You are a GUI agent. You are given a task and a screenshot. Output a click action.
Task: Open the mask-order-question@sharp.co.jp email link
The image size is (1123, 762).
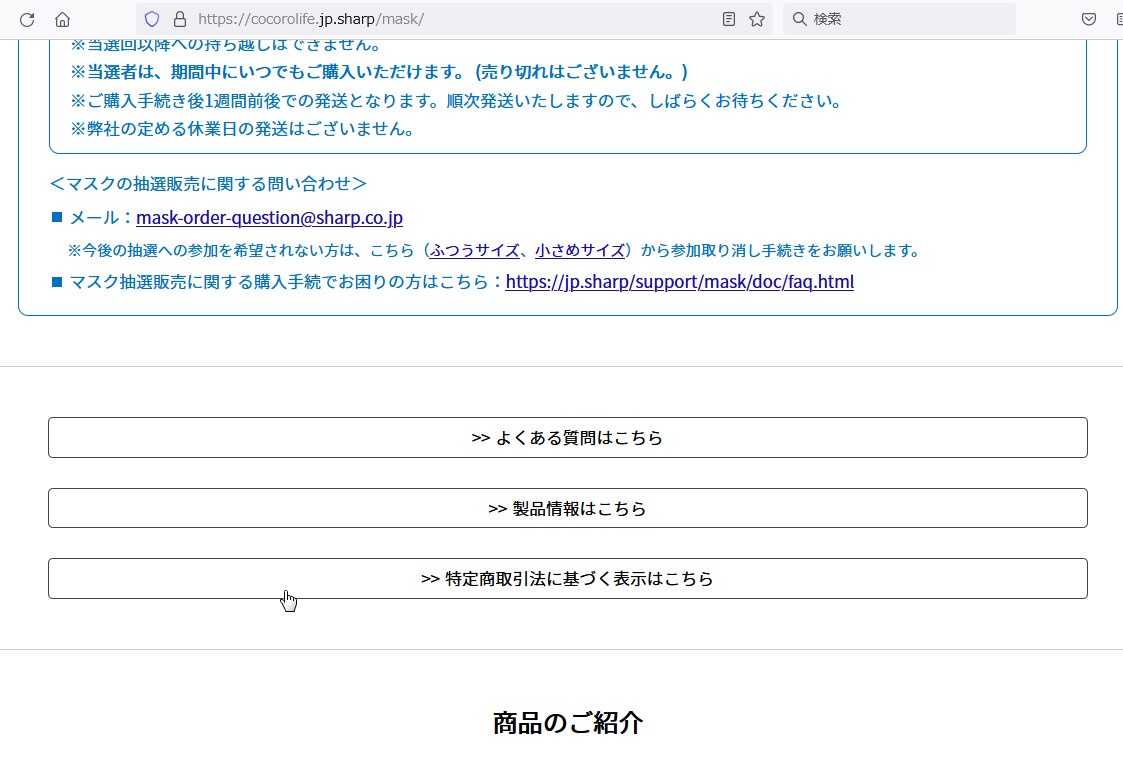point(269,218)
